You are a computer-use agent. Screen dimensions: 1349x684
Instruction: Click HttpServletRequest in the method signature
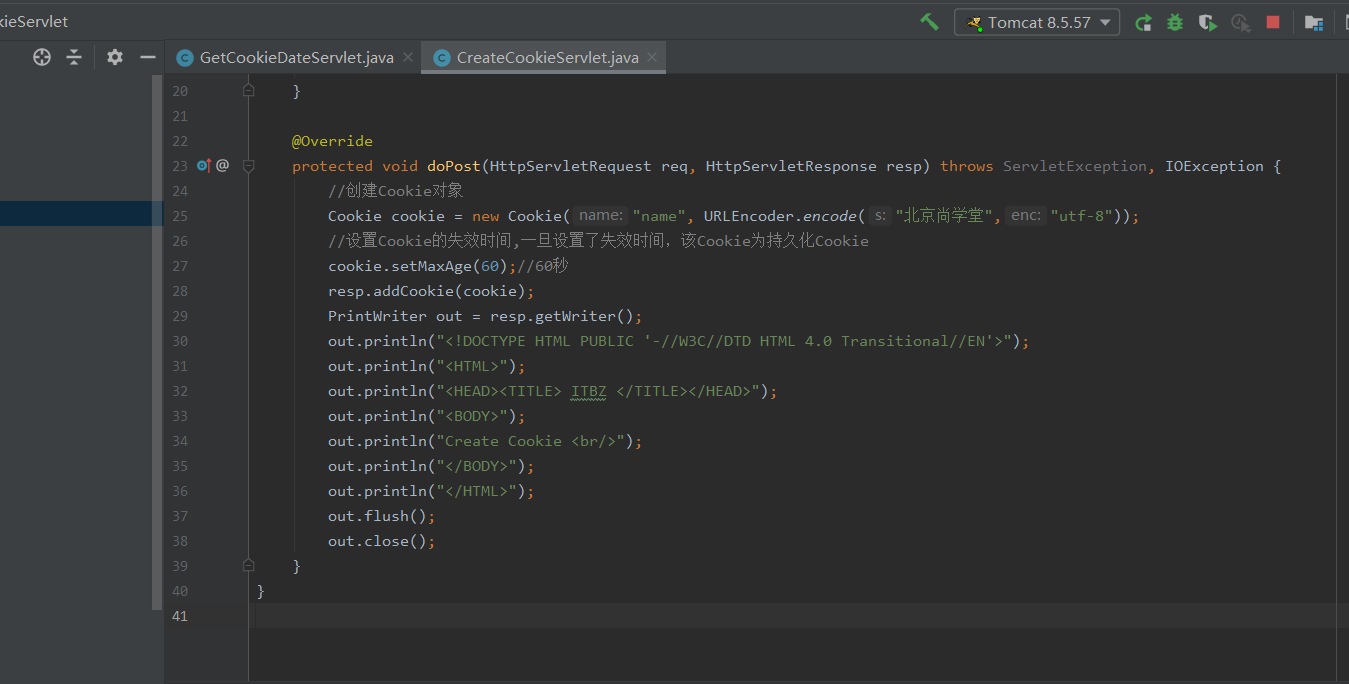(571, 166)
